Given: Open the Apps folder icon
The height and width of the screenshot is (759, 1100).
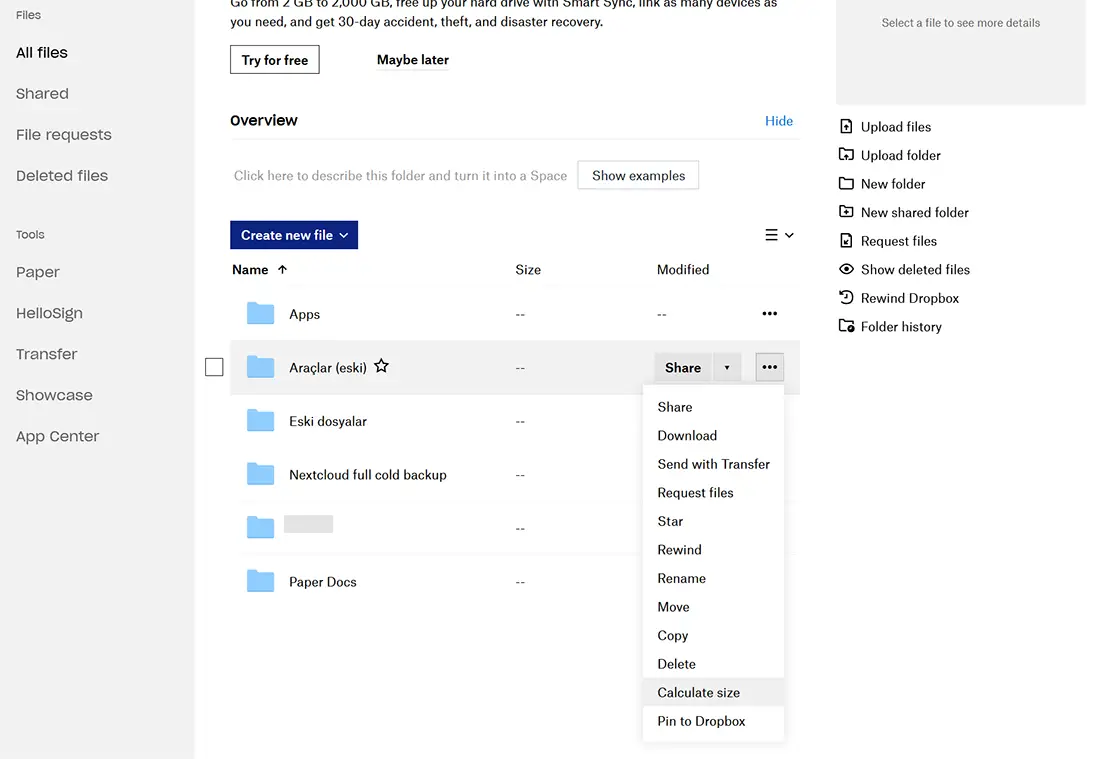Looking at the screenshot, I should [260, 314].
